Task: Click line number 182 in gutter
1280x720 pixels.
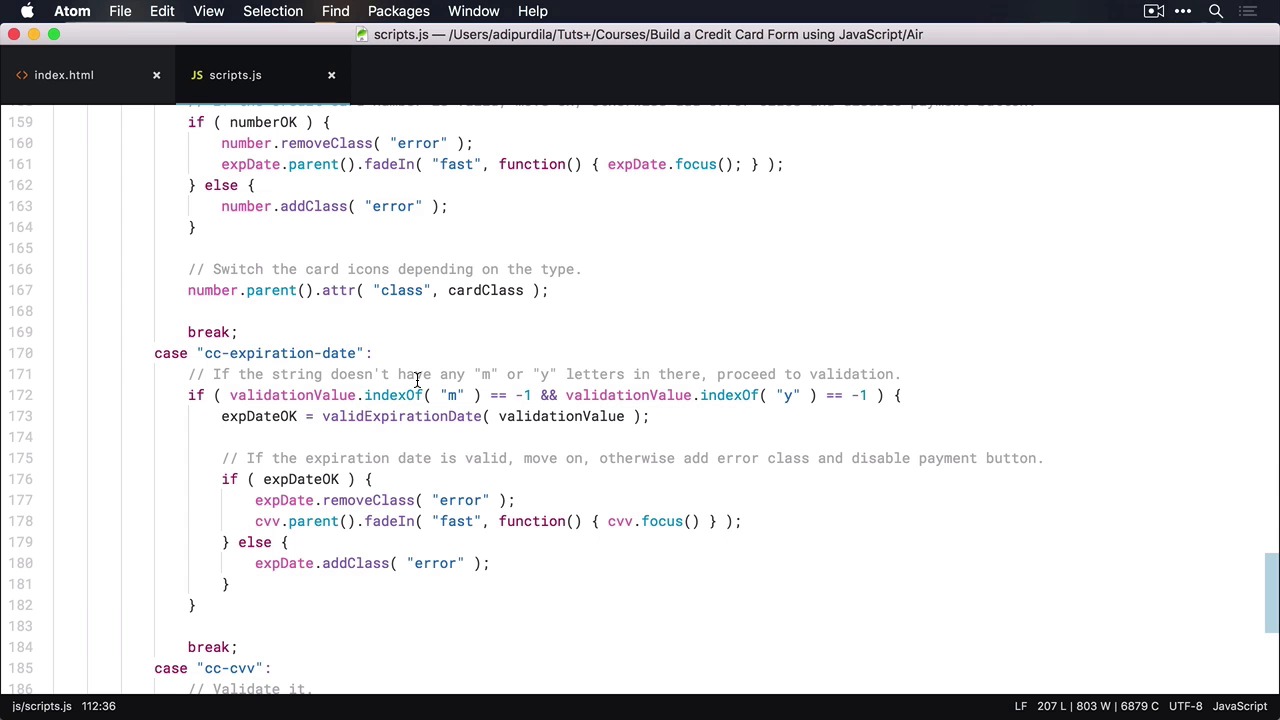Action: point(20,605)
